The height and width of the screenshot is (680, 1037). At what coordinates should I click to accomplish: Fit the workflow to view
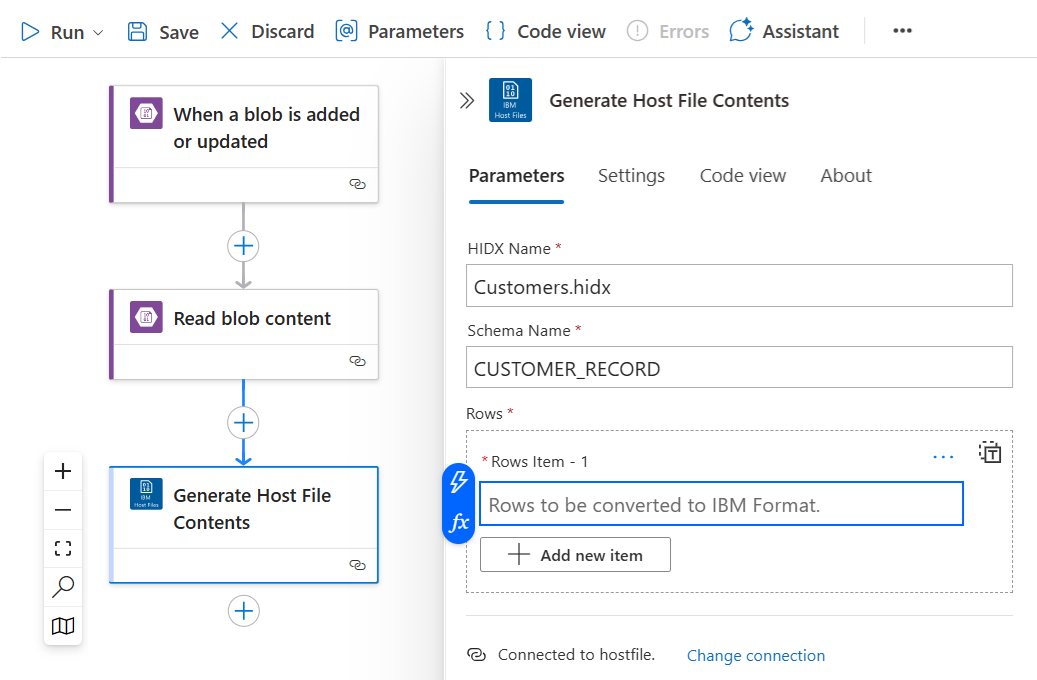(x=63, y=548)
